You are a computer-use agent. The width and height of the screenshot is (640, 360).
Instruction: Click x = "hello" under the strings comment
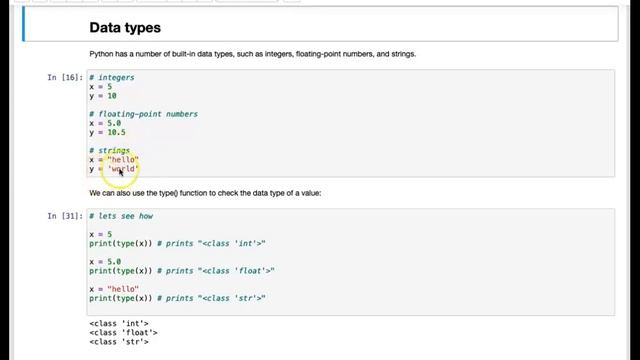(x=114, y=160)
